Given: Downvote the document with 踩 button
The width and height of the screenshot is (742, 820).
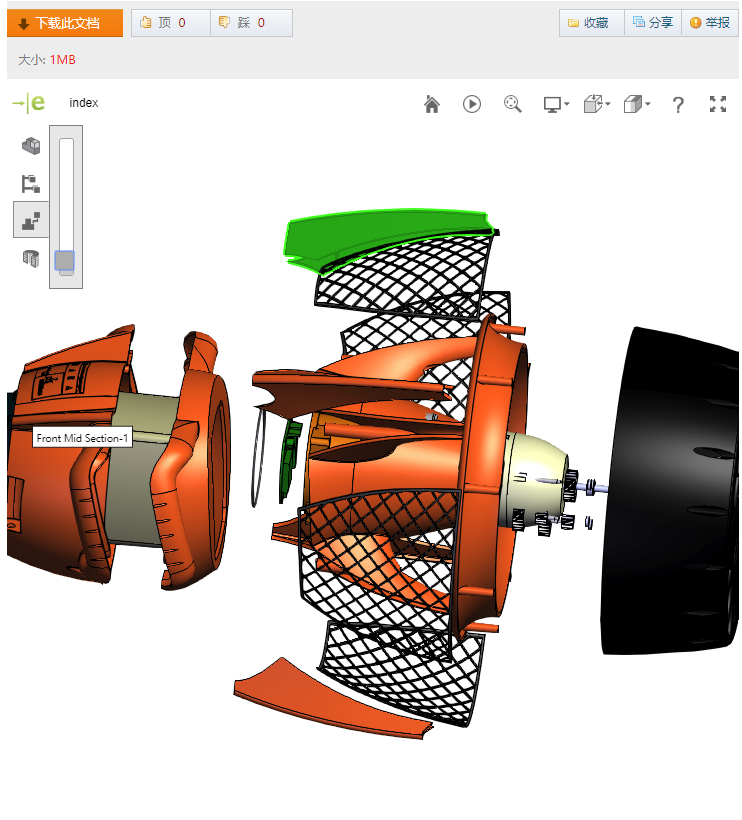Looking at the screenshot, I should click(x=251, y=23).
